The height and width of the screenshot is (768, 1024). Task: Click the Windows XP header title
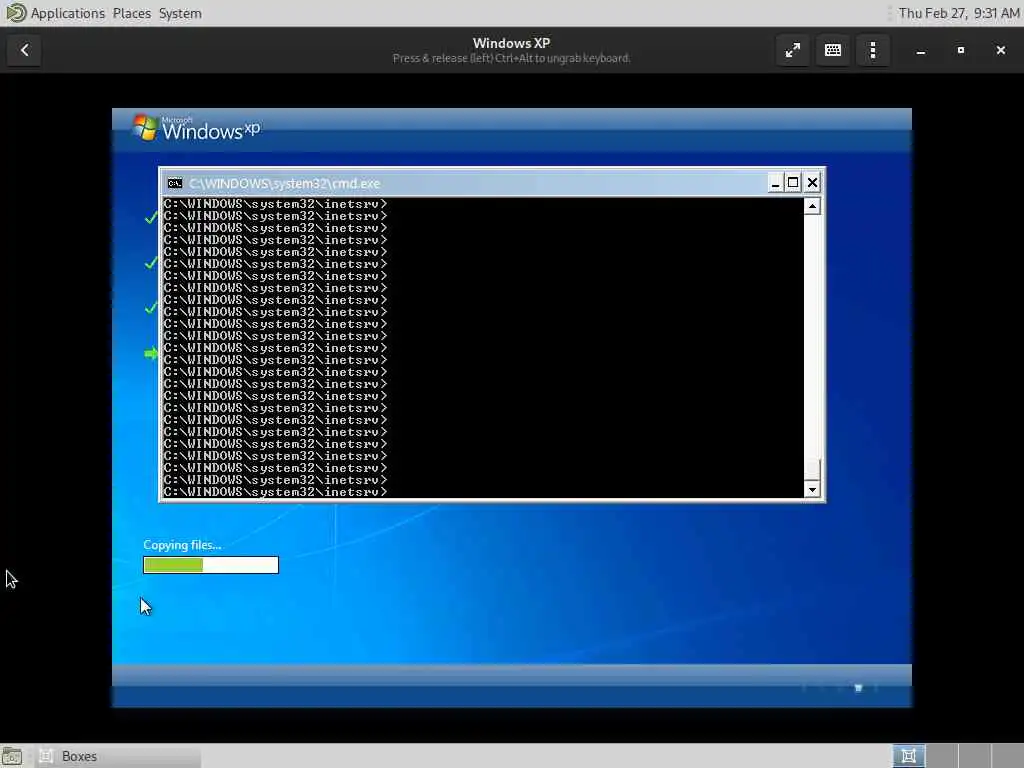511,43
